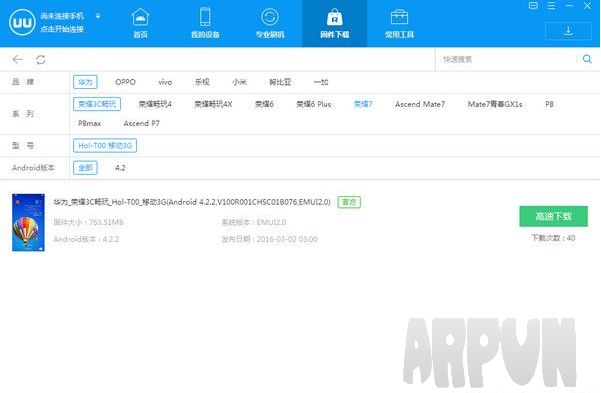Choose the Mate7青春GX1s series
Viewport: 601px width, 393px height.
495,104
